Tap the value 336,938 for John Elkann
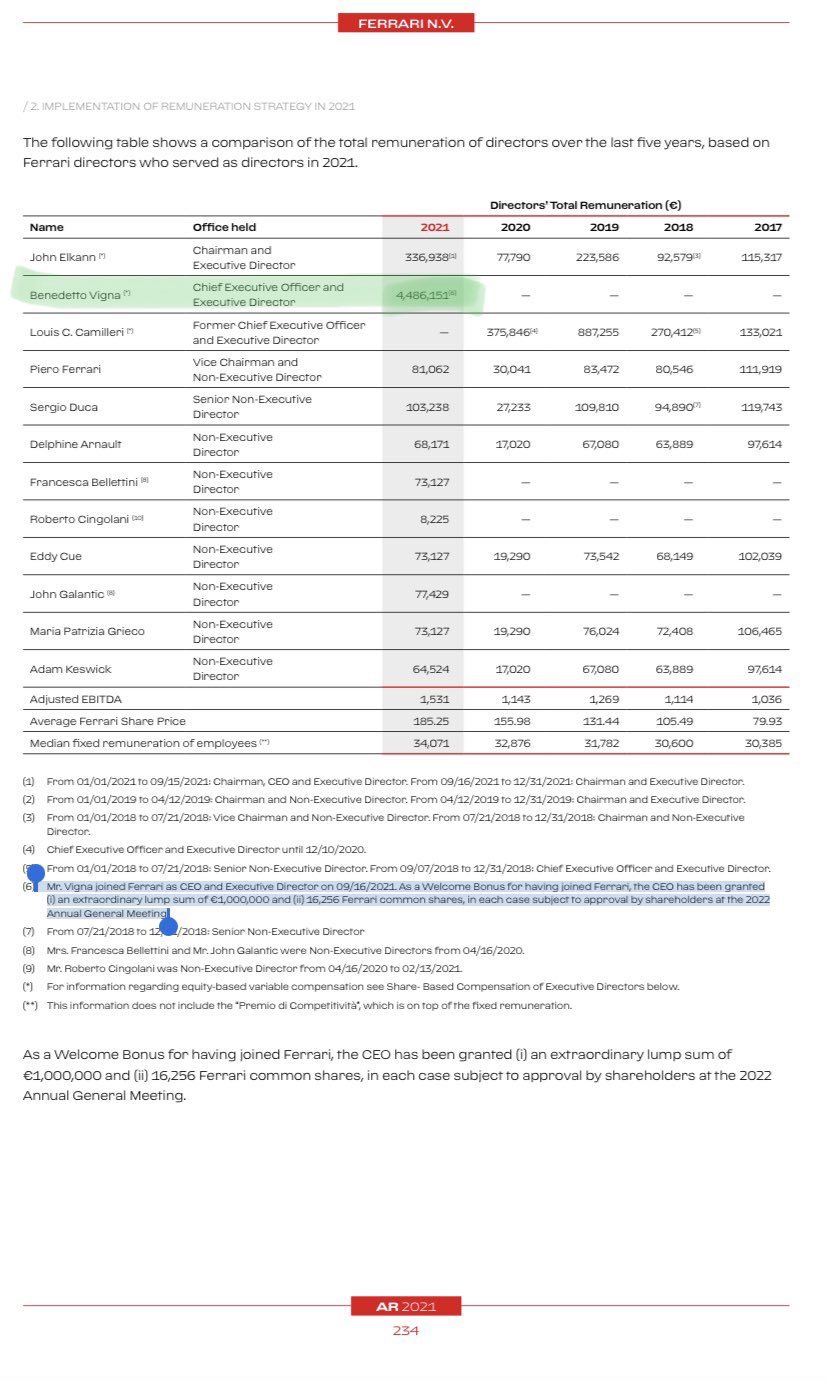Image resolution: width=828 pixels, height=1382 pixels. tap(427, 257)
